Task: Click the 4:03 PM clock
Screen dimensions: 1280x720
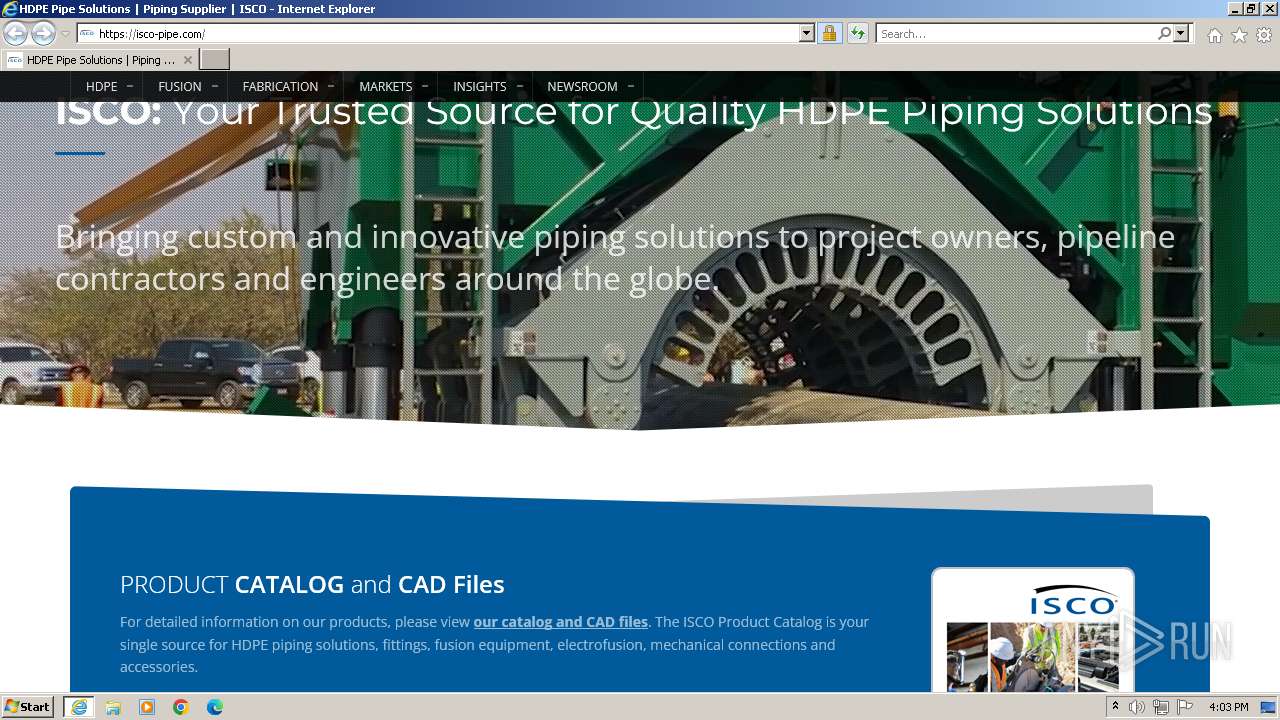Action: 1228,707
